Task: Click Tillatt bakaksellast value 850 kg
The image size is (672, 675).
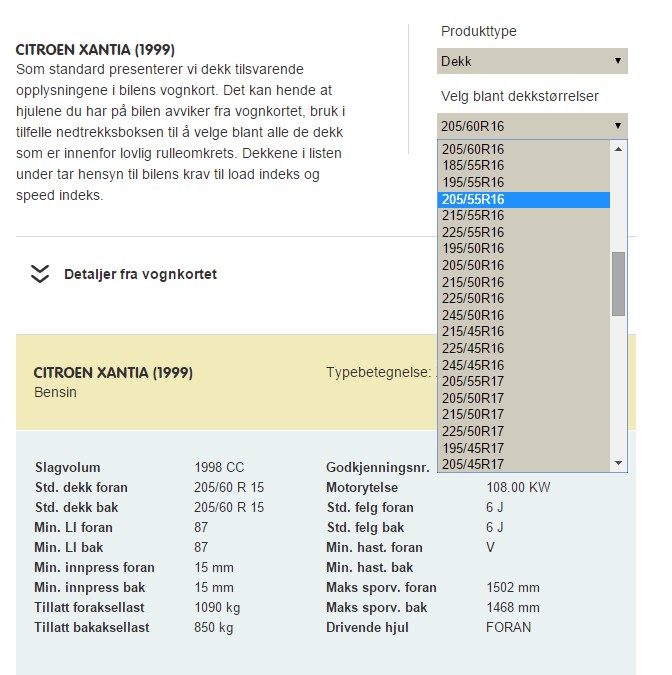Action: click(214, 628)
